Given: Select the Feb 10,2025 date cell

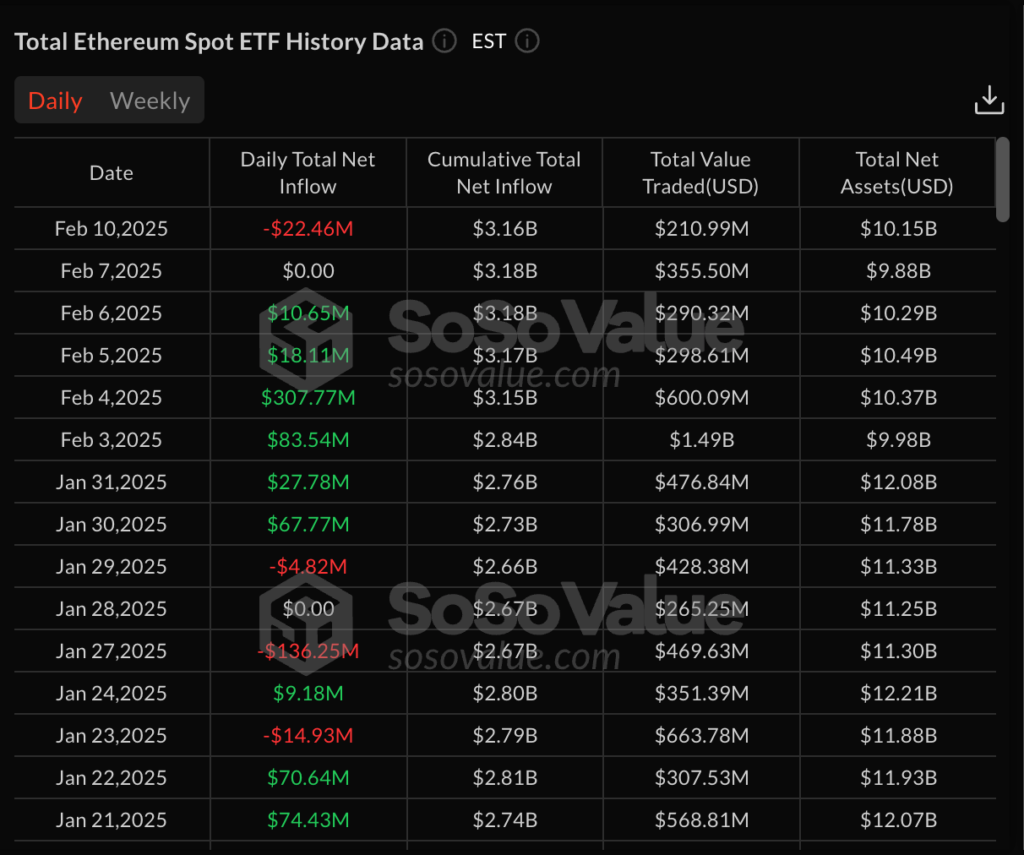Looking at the screenshot, I should click(111, 229).
